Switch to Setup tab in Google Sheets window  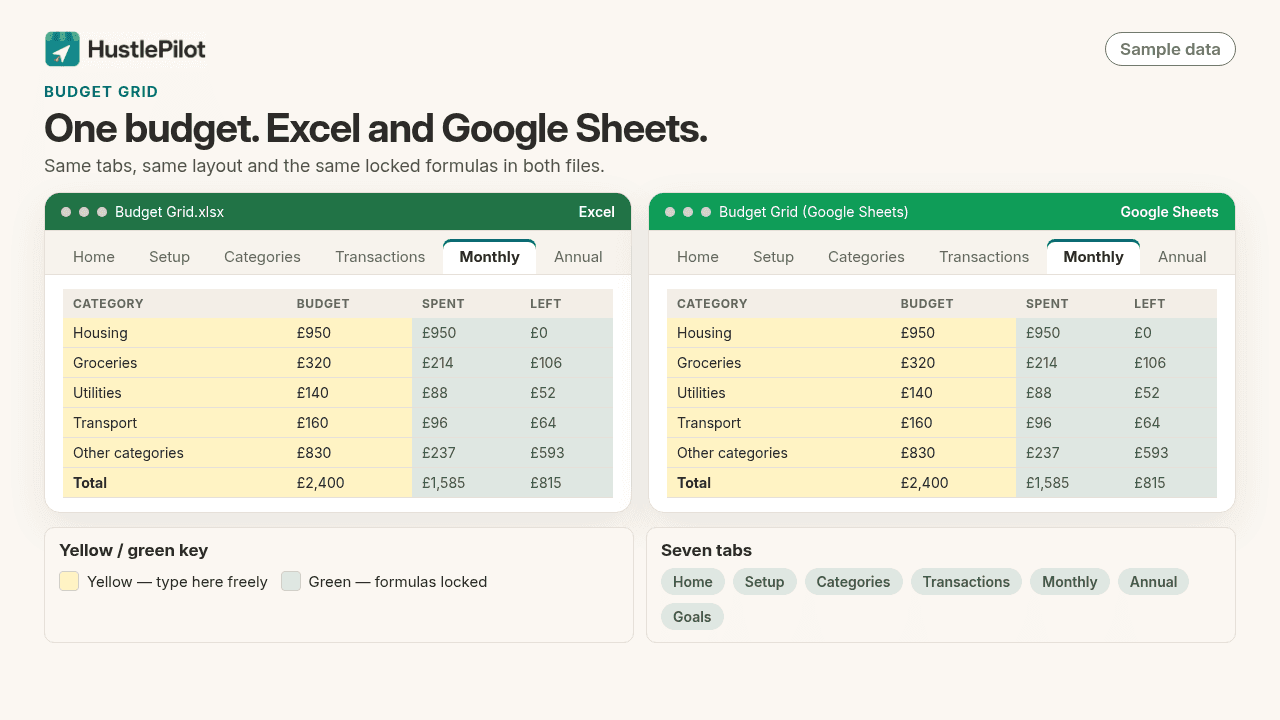(773, 257)
